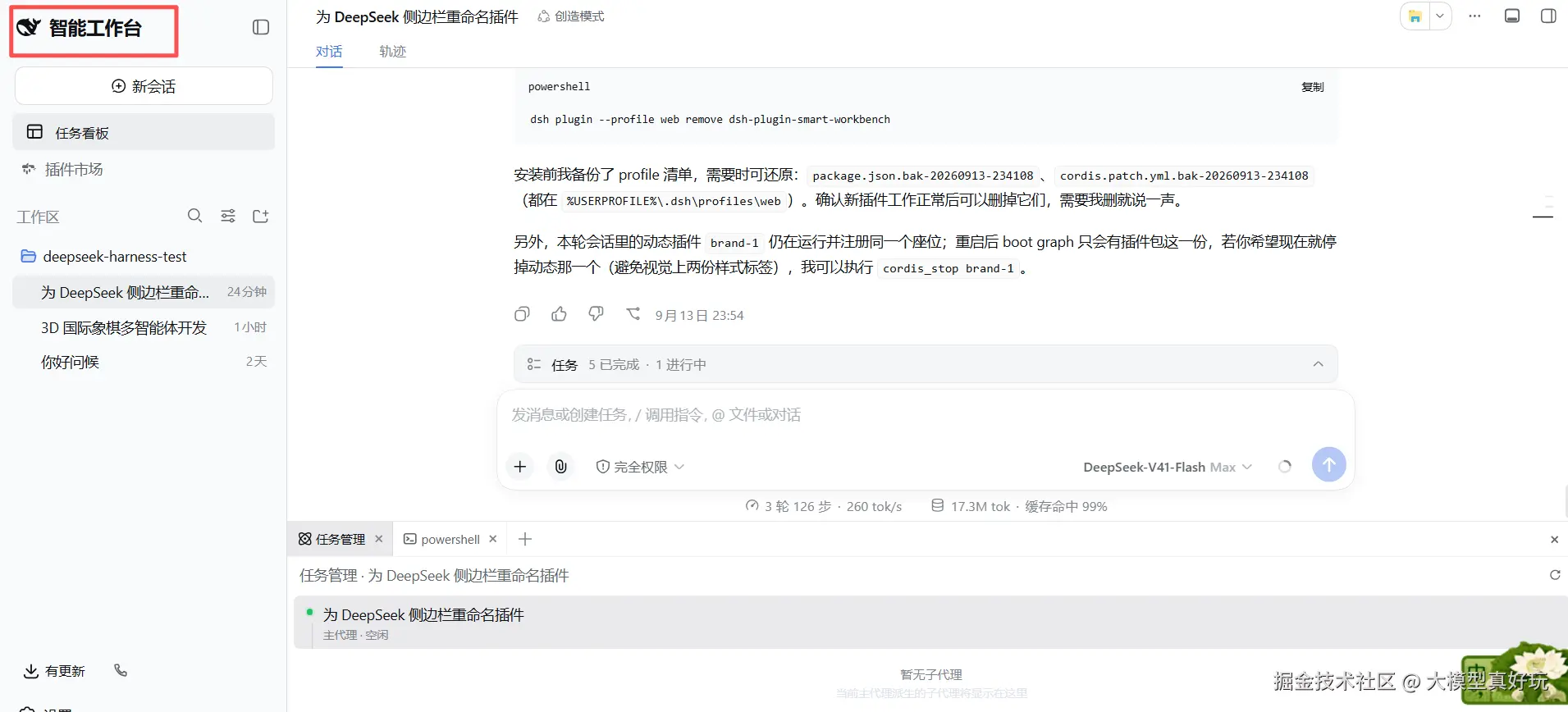This screenshot has height=712, width=1568.
Task: Open the folder button in the top bar
Action: coord(1415,16)
